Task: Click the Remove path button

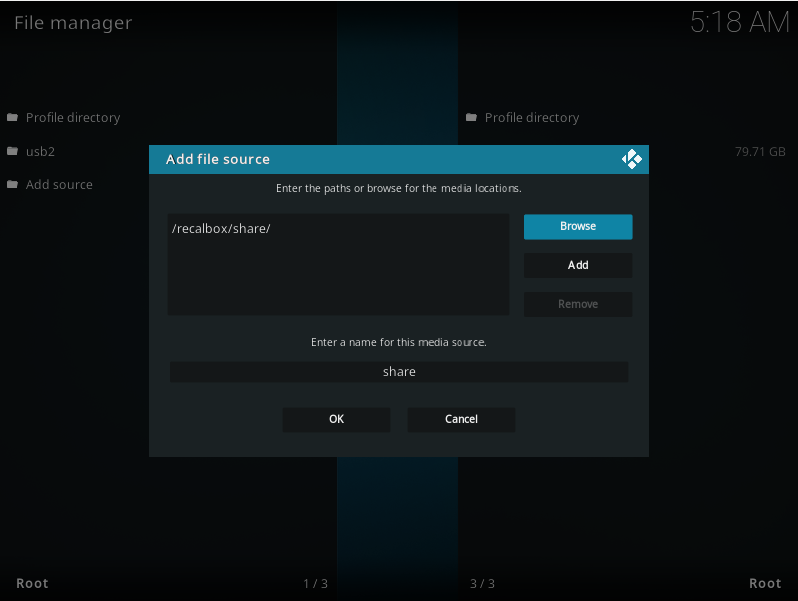Action: coord(578,304)
